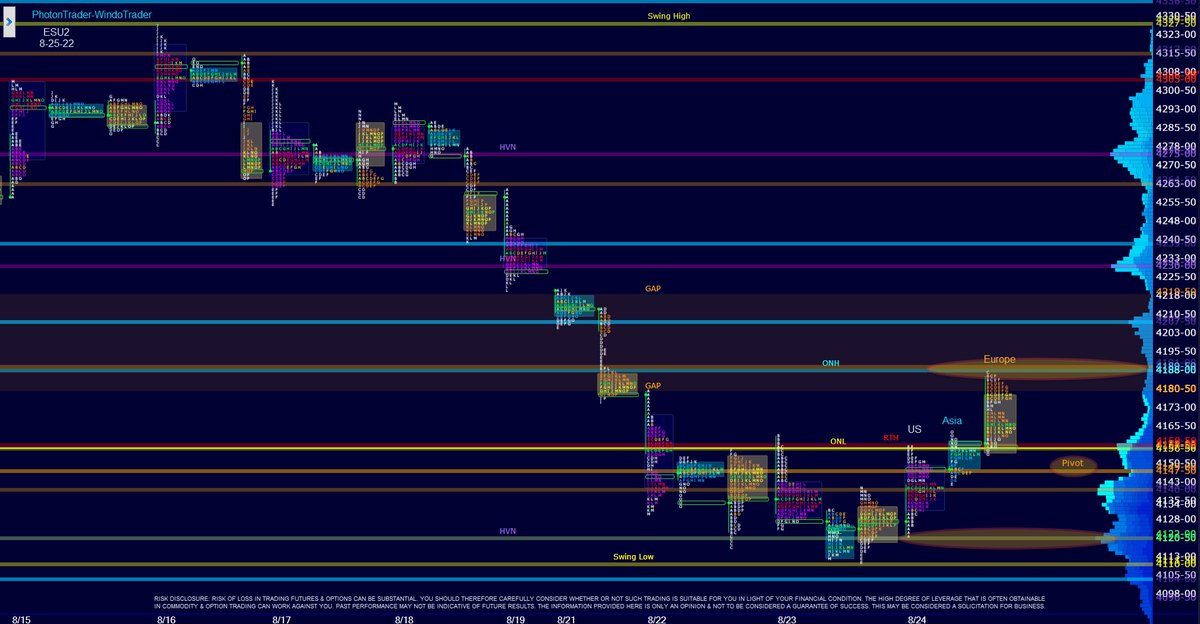The height and width of the screenshot is (624, 1200).
Task: Click the 4263-00 price on the scale
Action: point(1177,183)
